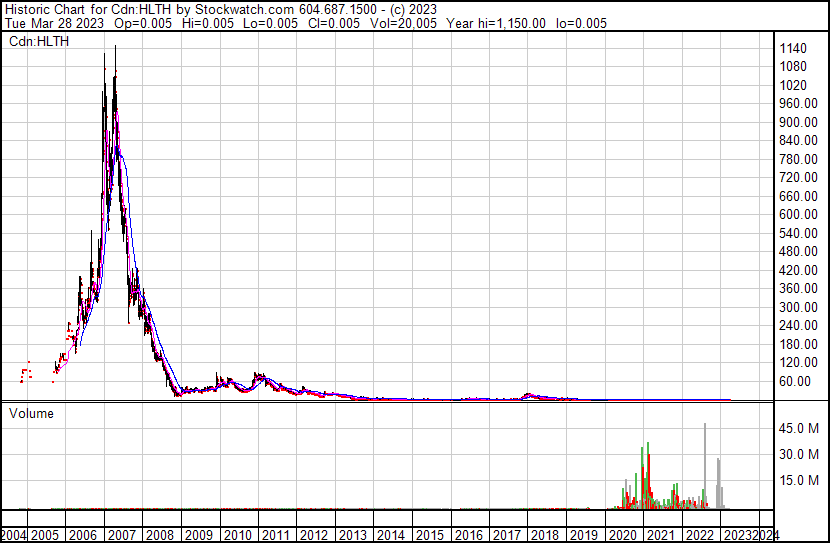Click the highest price peak in the chart
The width and height of the screenshot is (830, 543).
115,47
